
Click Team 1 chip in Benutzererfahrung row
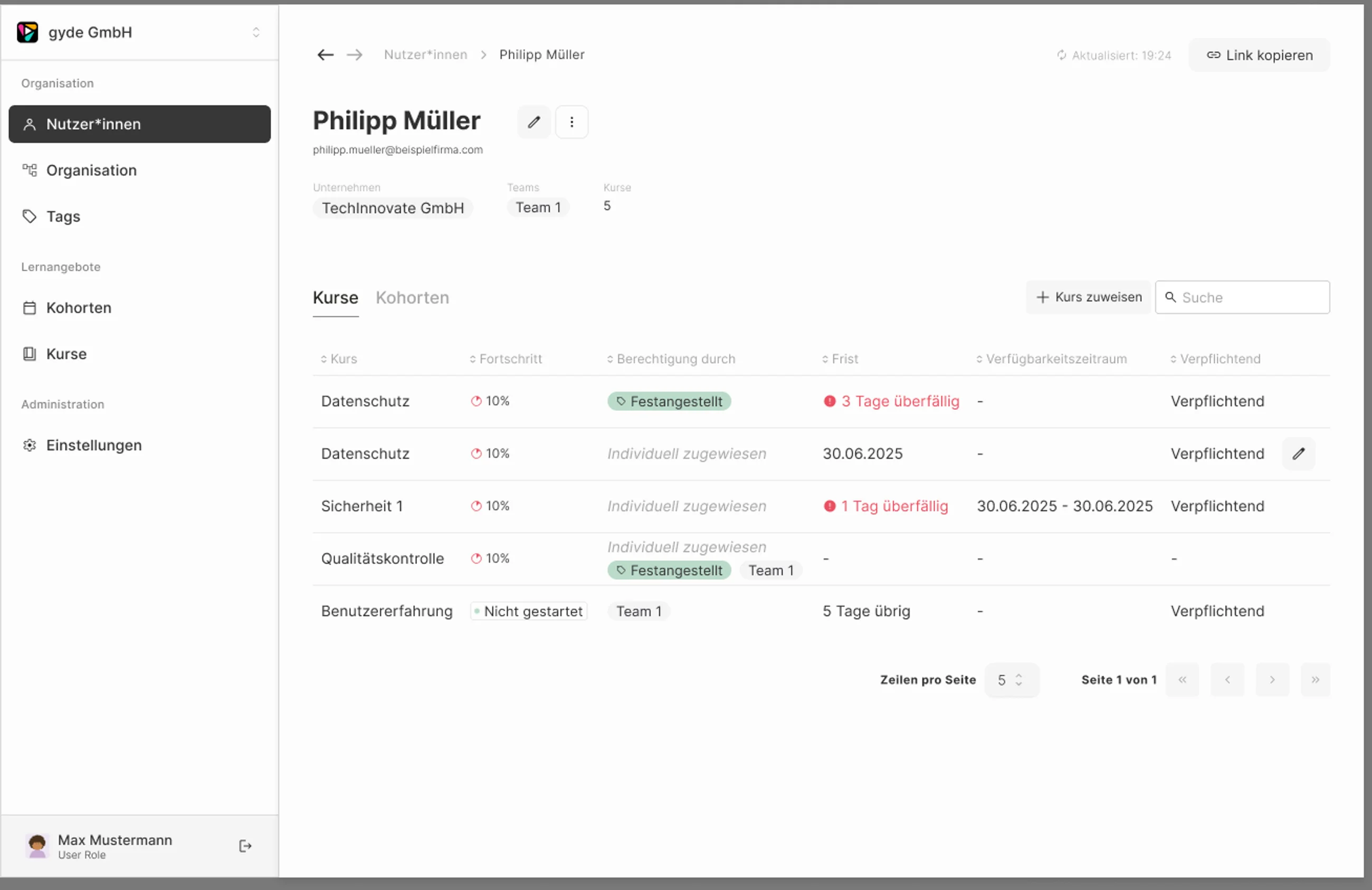tap(639, 611)
